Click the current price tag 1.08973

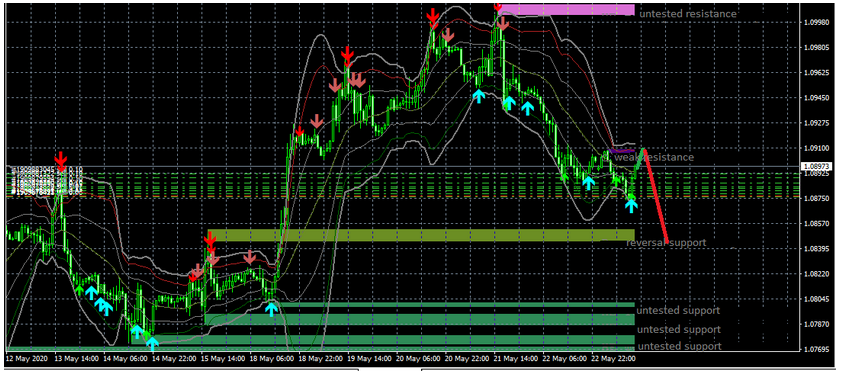[x=815, y=166]
